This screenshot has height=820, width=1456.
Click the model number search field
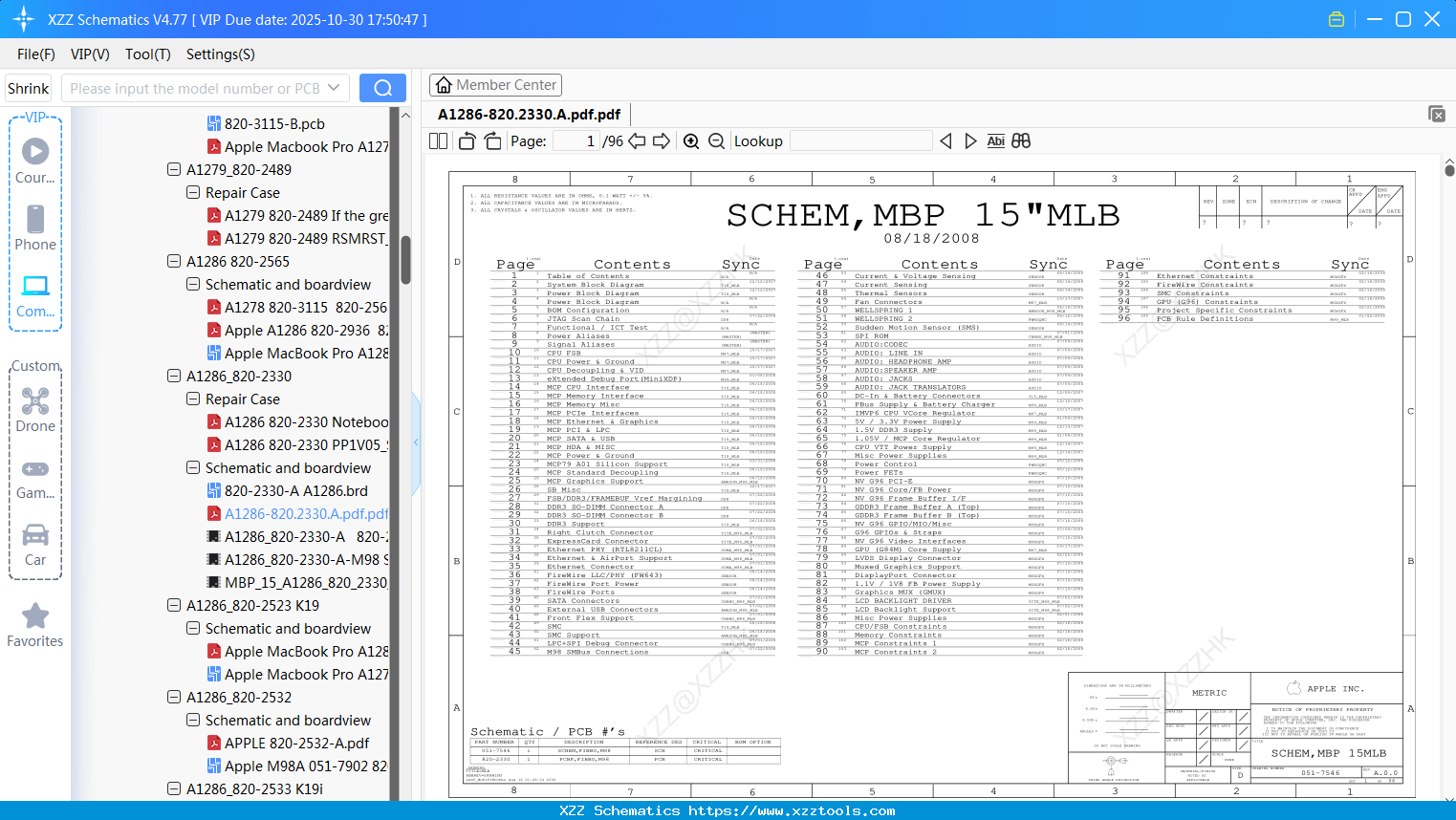[195, 88]
